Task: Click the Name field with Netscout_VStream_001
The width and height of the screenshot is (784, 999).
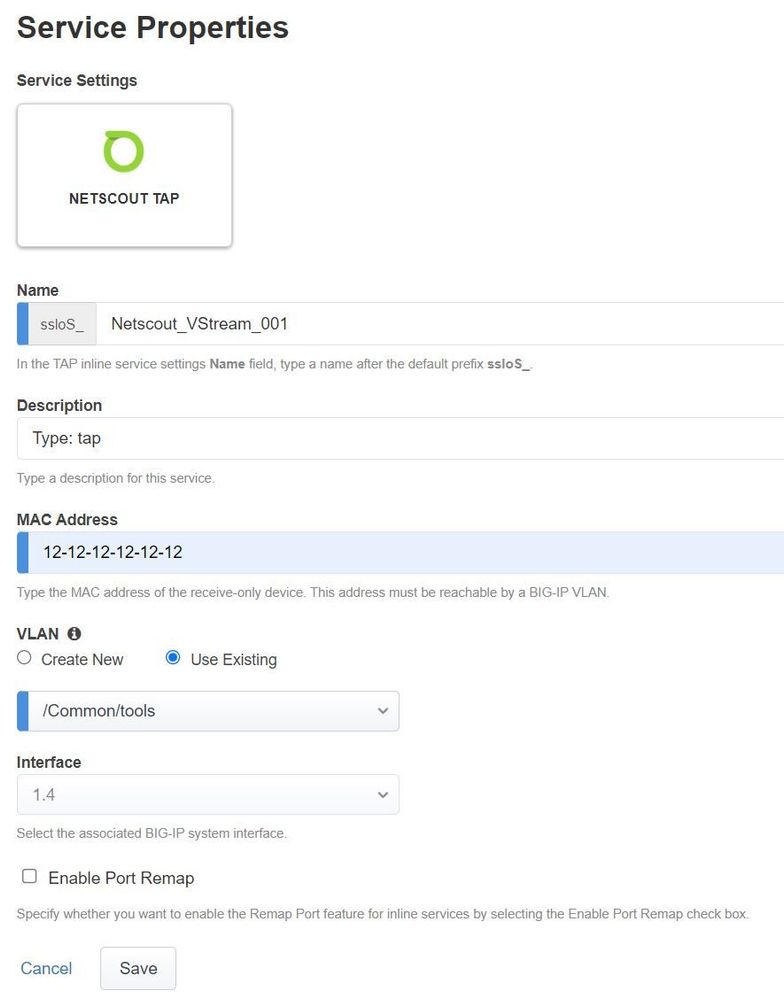Action: pyautogui.click(x=440, y=324)
